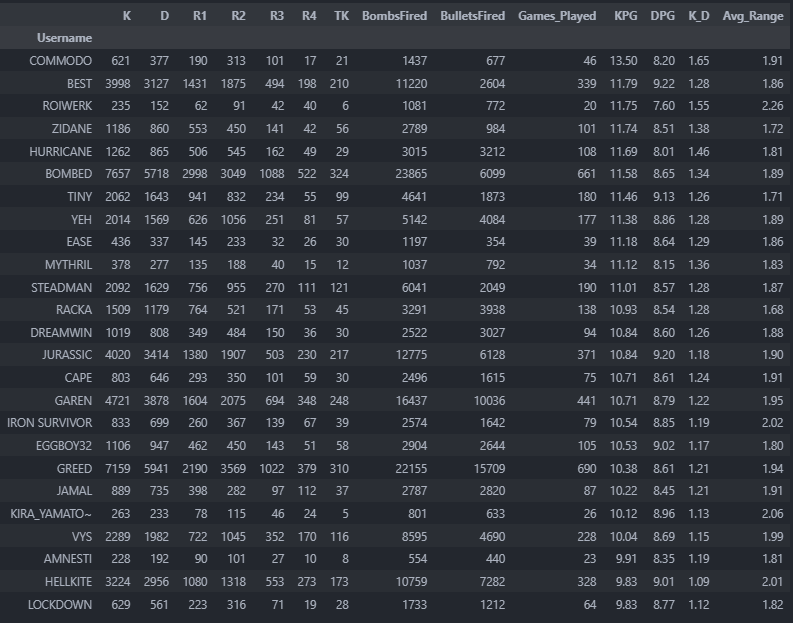Click the TK column header
793x623 pixels.
[x=341, y=16]
